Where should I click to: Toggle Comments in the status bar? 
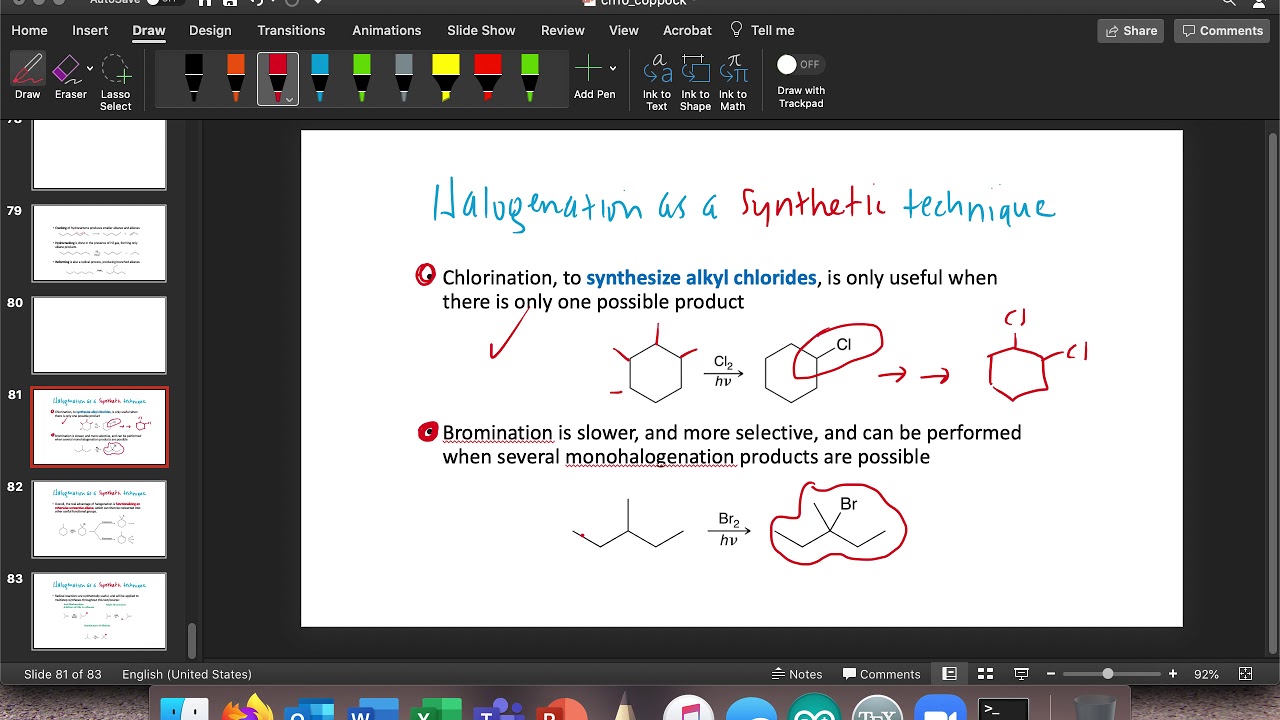[881, 674]
